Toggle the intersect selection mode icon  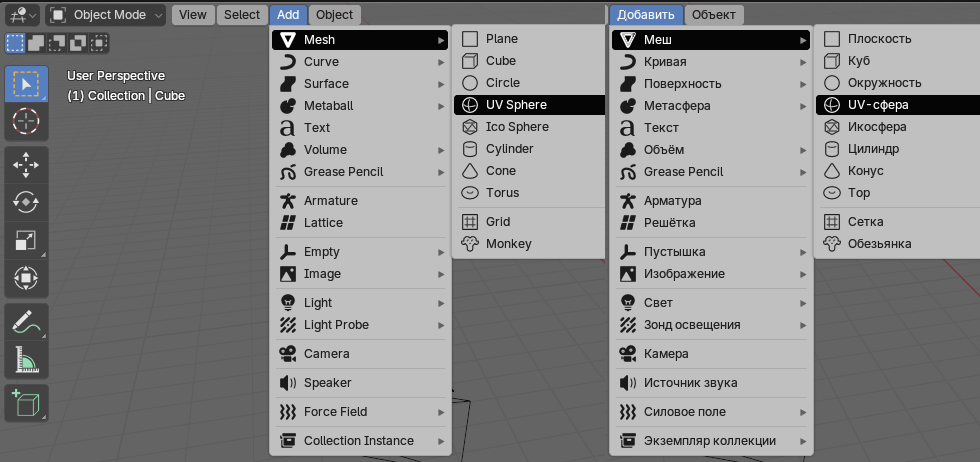tap(99, 43)
